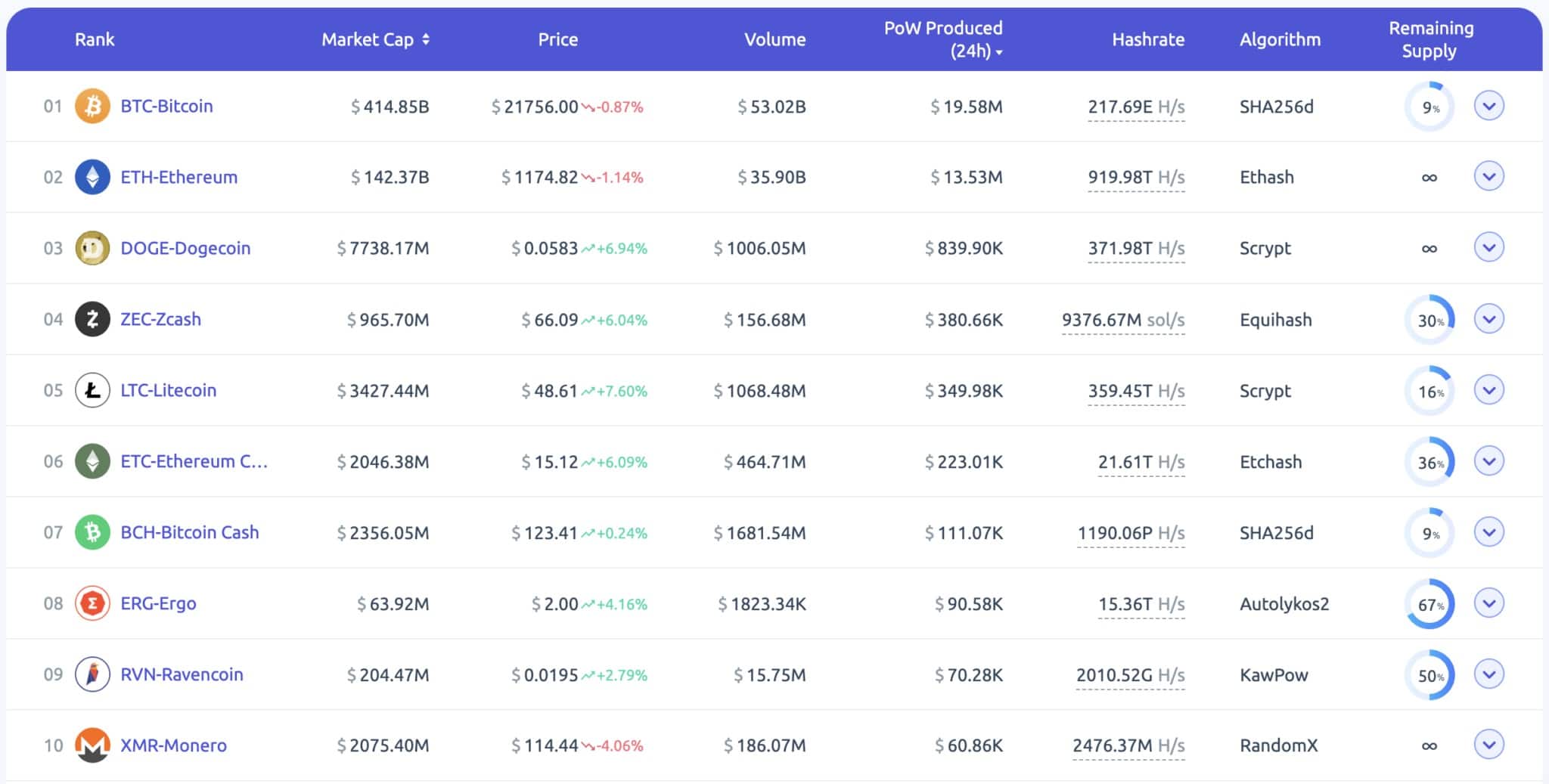Click Bitcoin's 9% remaining supply ring
Viewport: 1549px width, 784px height.
(x=1429, y=107)
